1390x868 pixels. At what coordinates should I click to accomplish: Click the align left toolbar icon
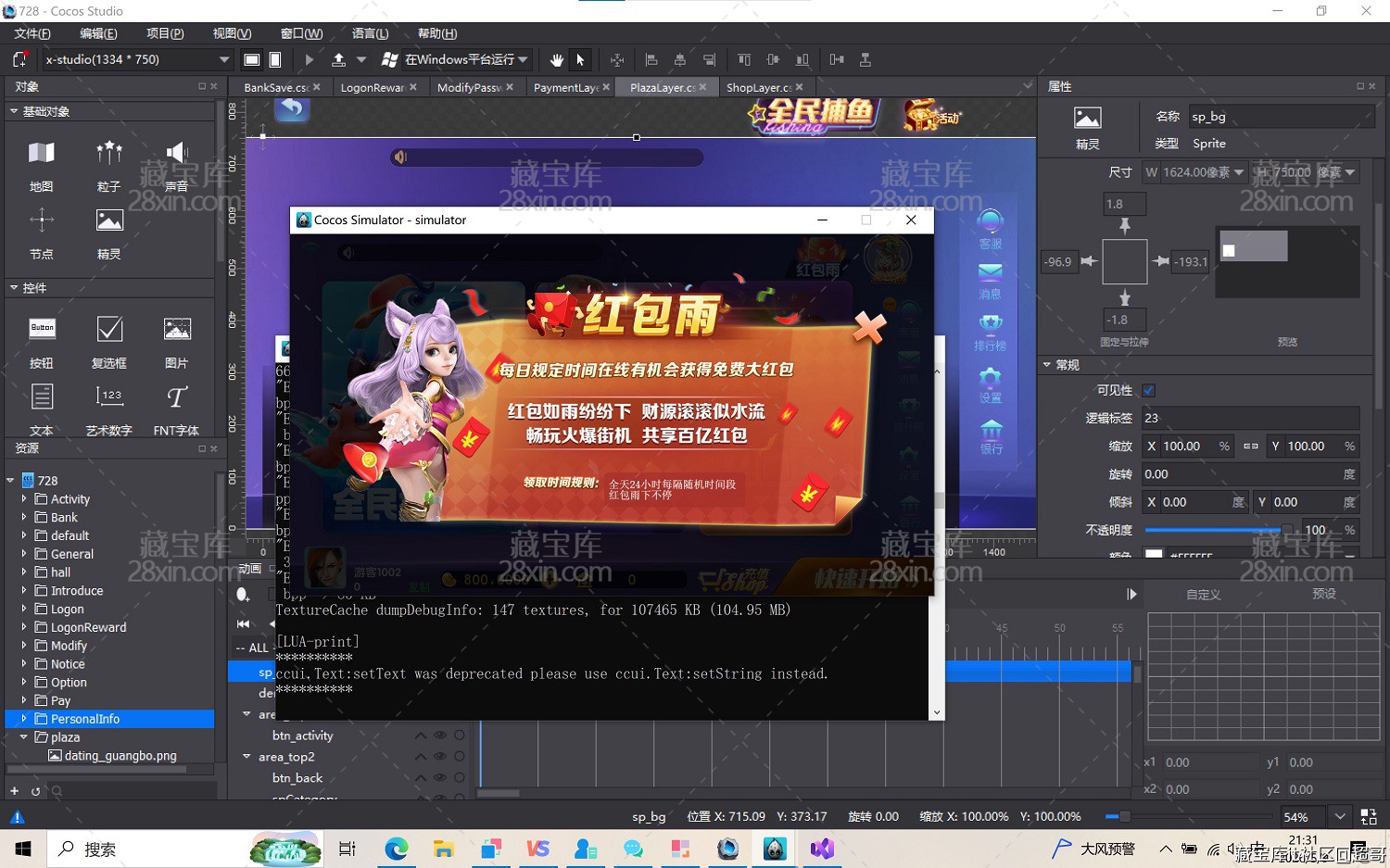click(x=651, y=59)
